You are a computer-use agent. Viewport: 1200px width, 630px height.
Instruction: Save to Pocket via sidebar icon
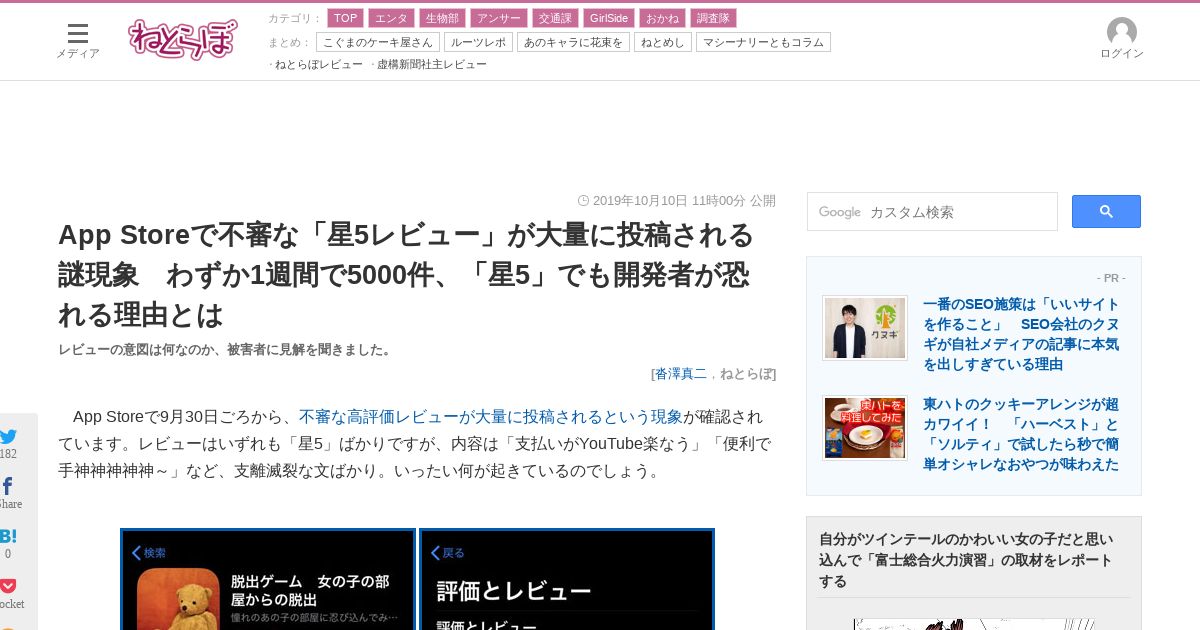click(8, 586)
